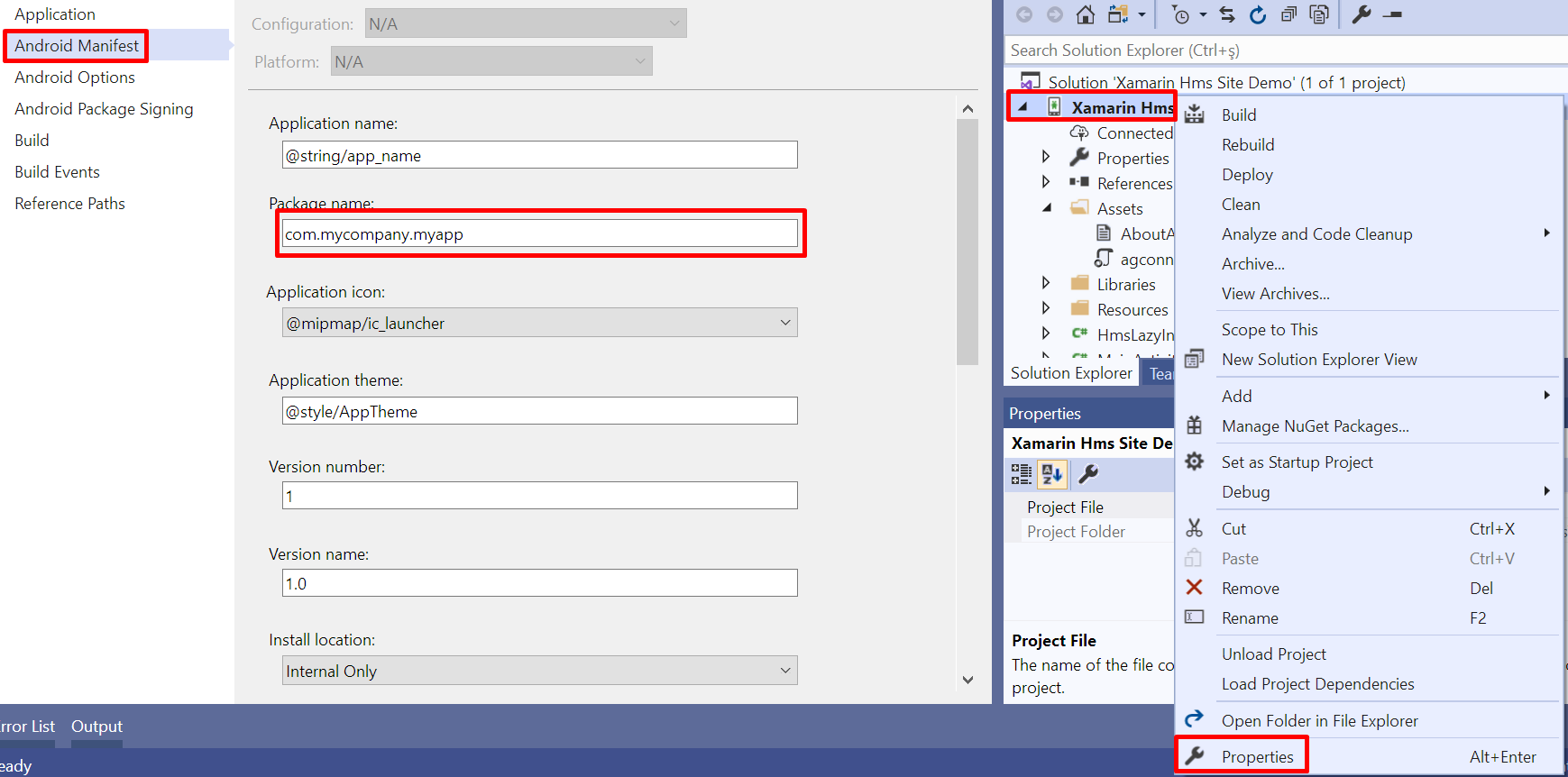Open the Application icon dropdown

[x=784, y=323]
